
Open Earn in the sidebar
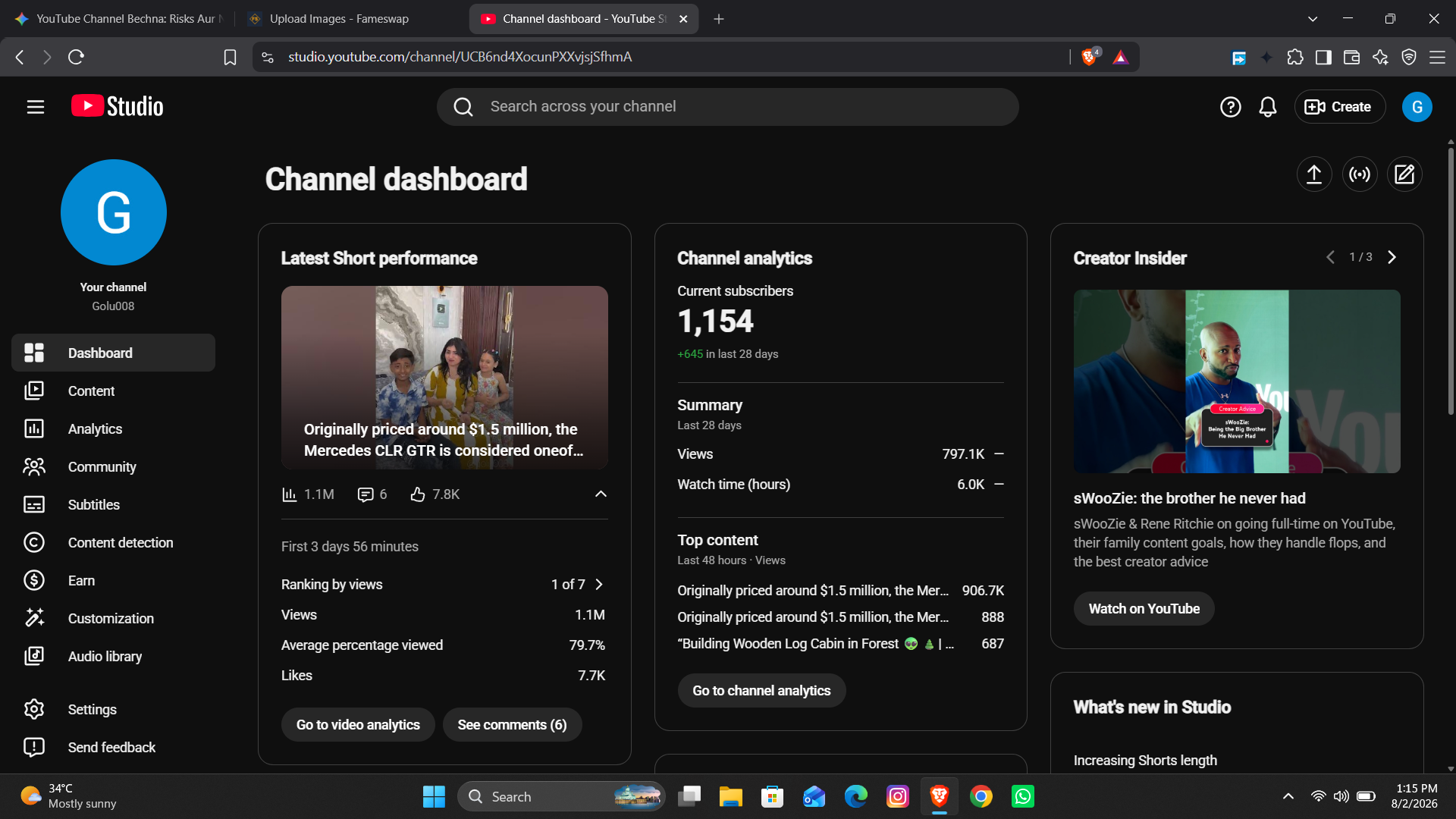[114, 580]
